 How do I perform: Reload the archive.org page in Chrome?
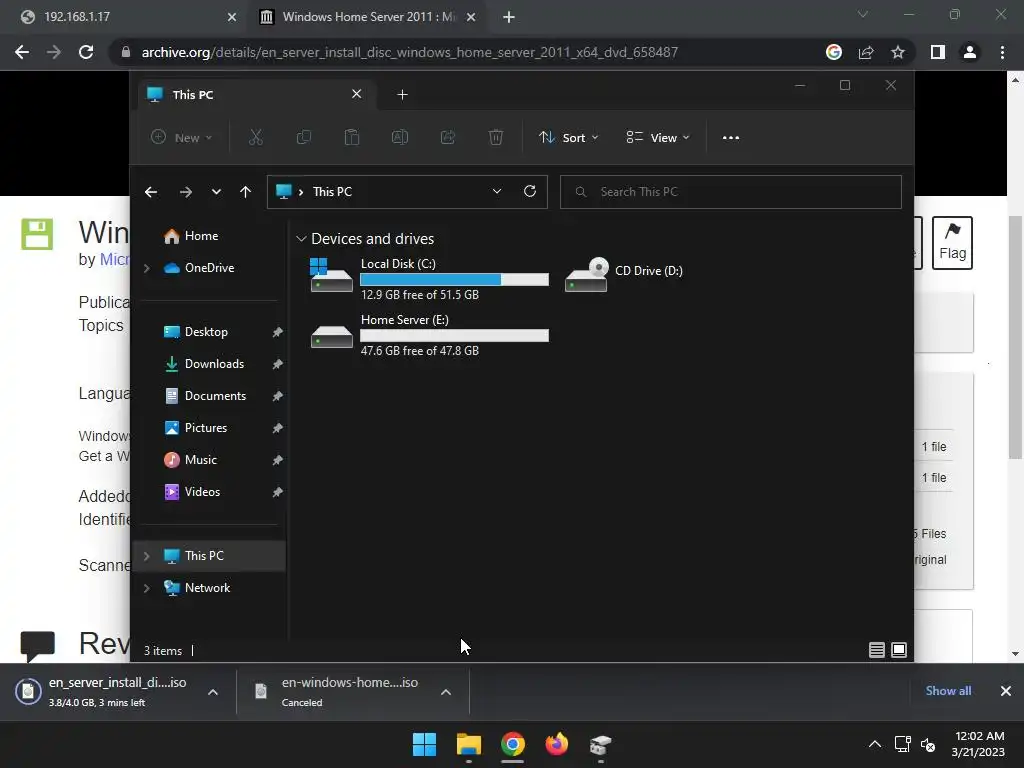pyautogui.click(x=86, y=52)
